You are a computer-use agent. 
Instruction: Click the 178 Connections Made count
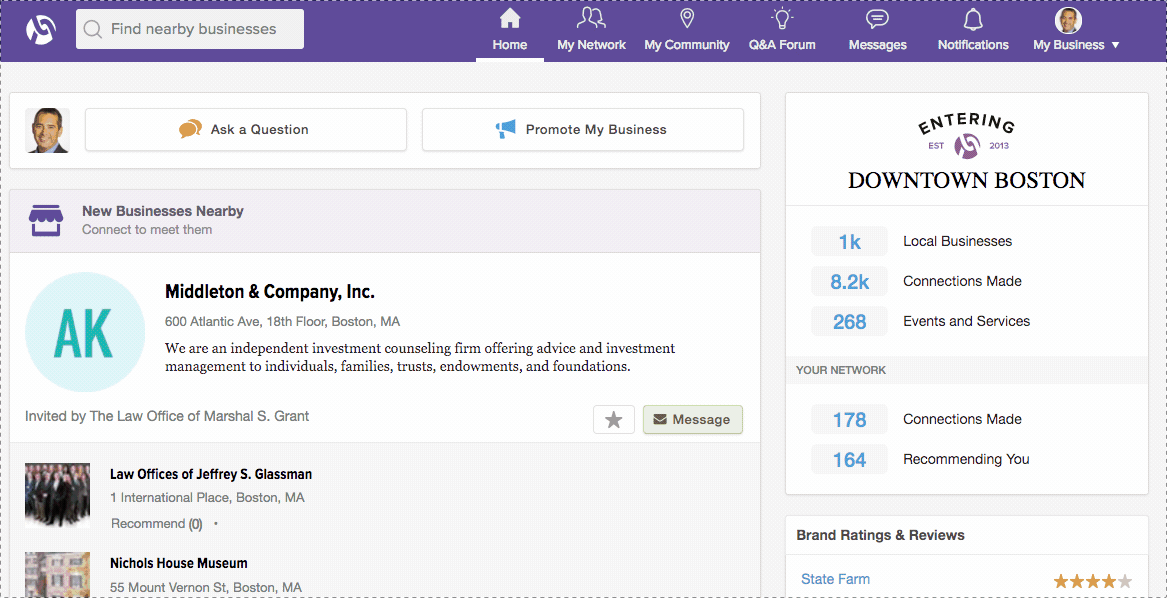[x=849, y=419]
